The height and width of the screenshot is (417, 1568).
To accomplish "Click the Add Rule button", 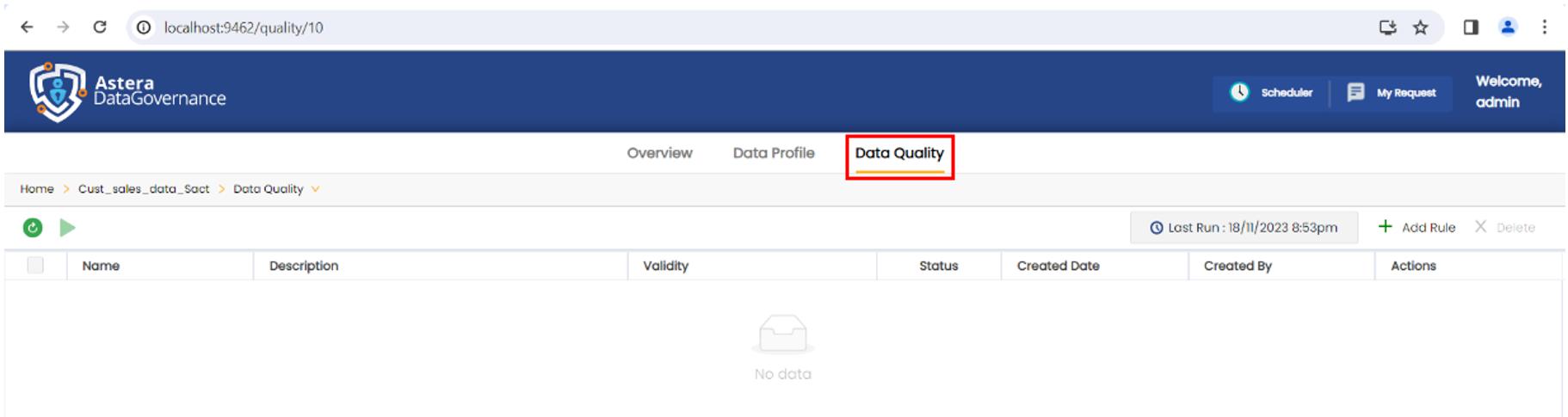I will [1417, 228].
